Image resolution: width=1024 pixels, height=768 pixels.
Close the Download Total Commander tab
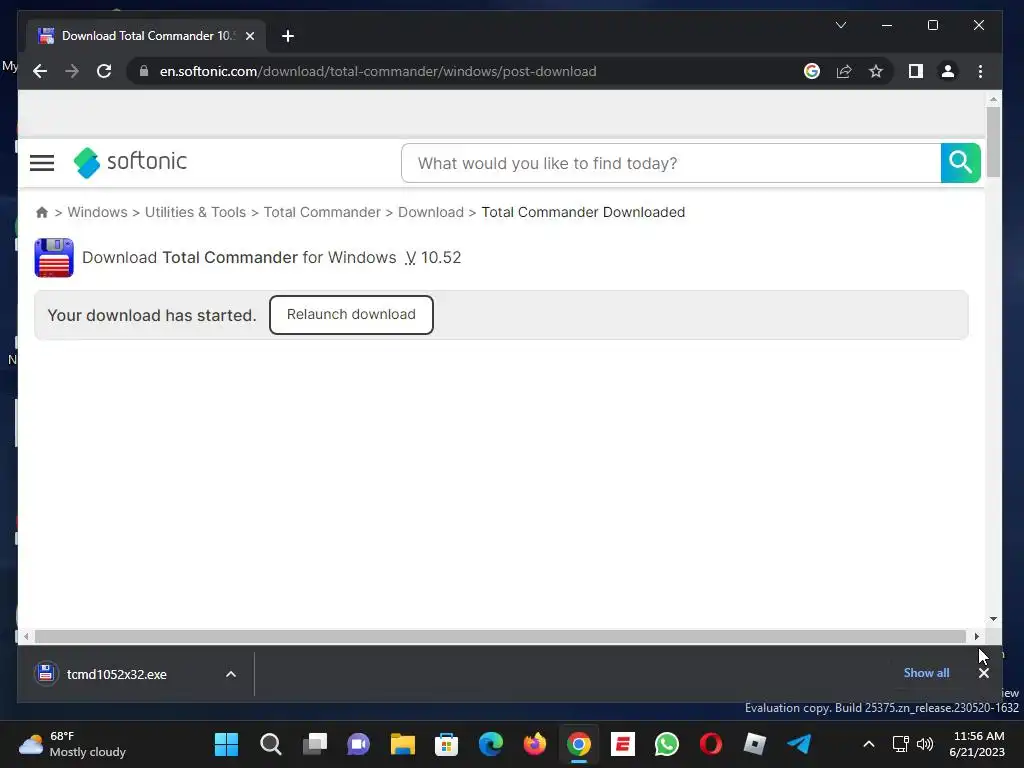click(249, 36)
